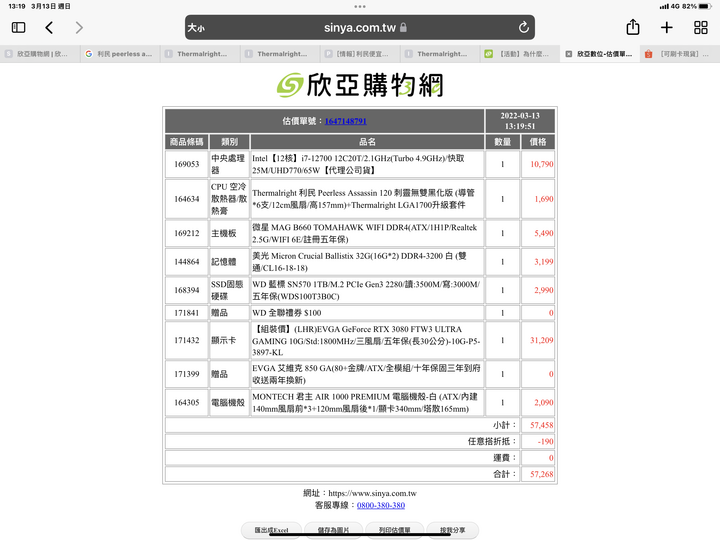
Task: Select the Thermalright Peerless Assassin 120 row
Action: point(360,199)
